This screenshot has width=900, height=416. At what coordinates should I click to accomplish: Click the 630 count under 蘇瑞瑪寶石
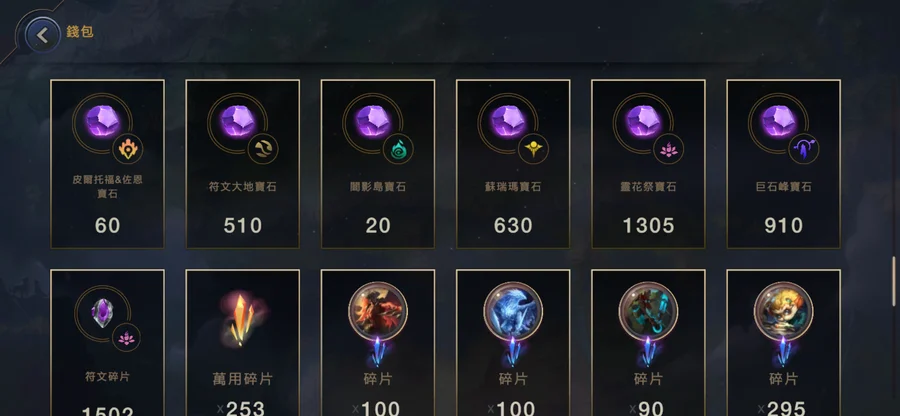pos(513,226)
